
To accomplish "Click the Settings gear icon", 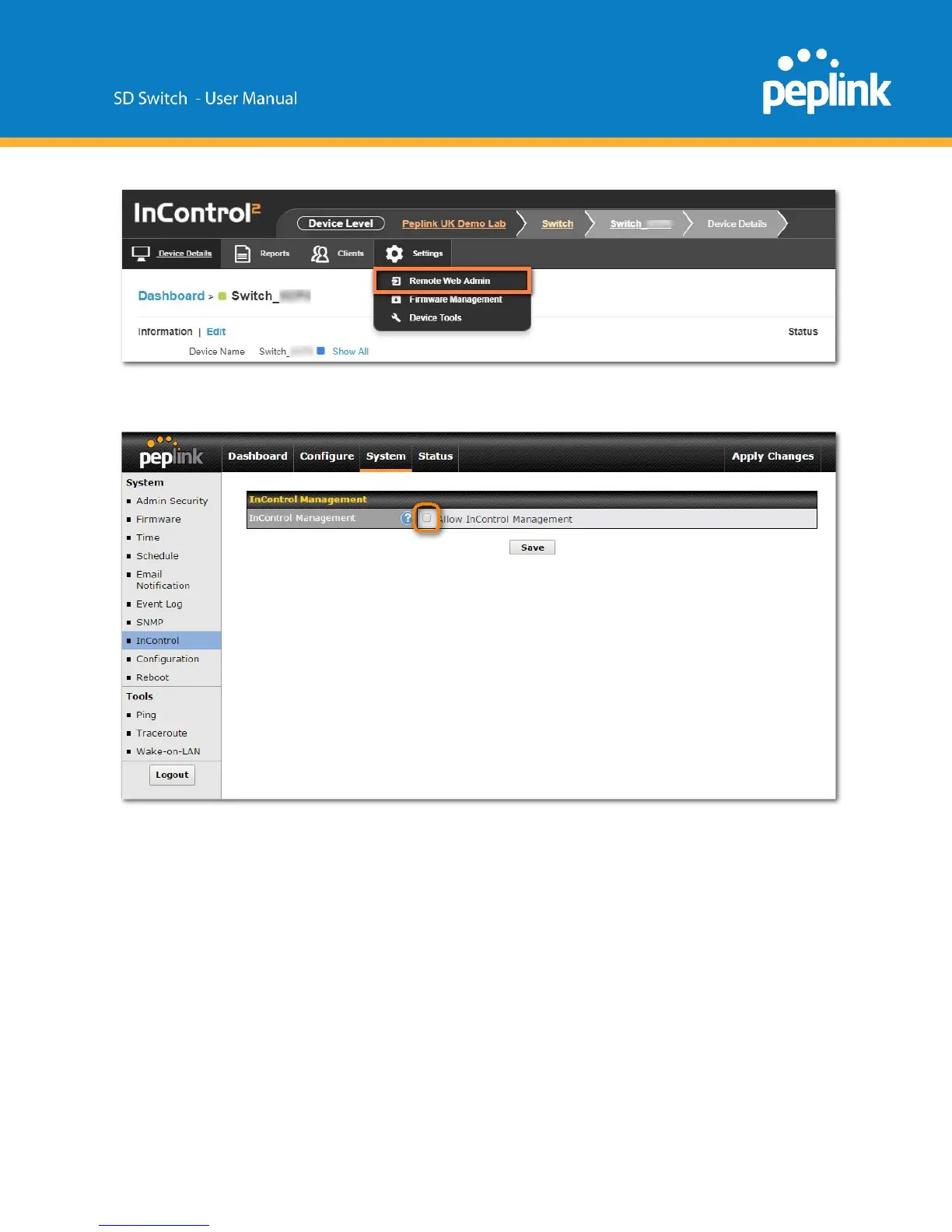I will point(394,254).
